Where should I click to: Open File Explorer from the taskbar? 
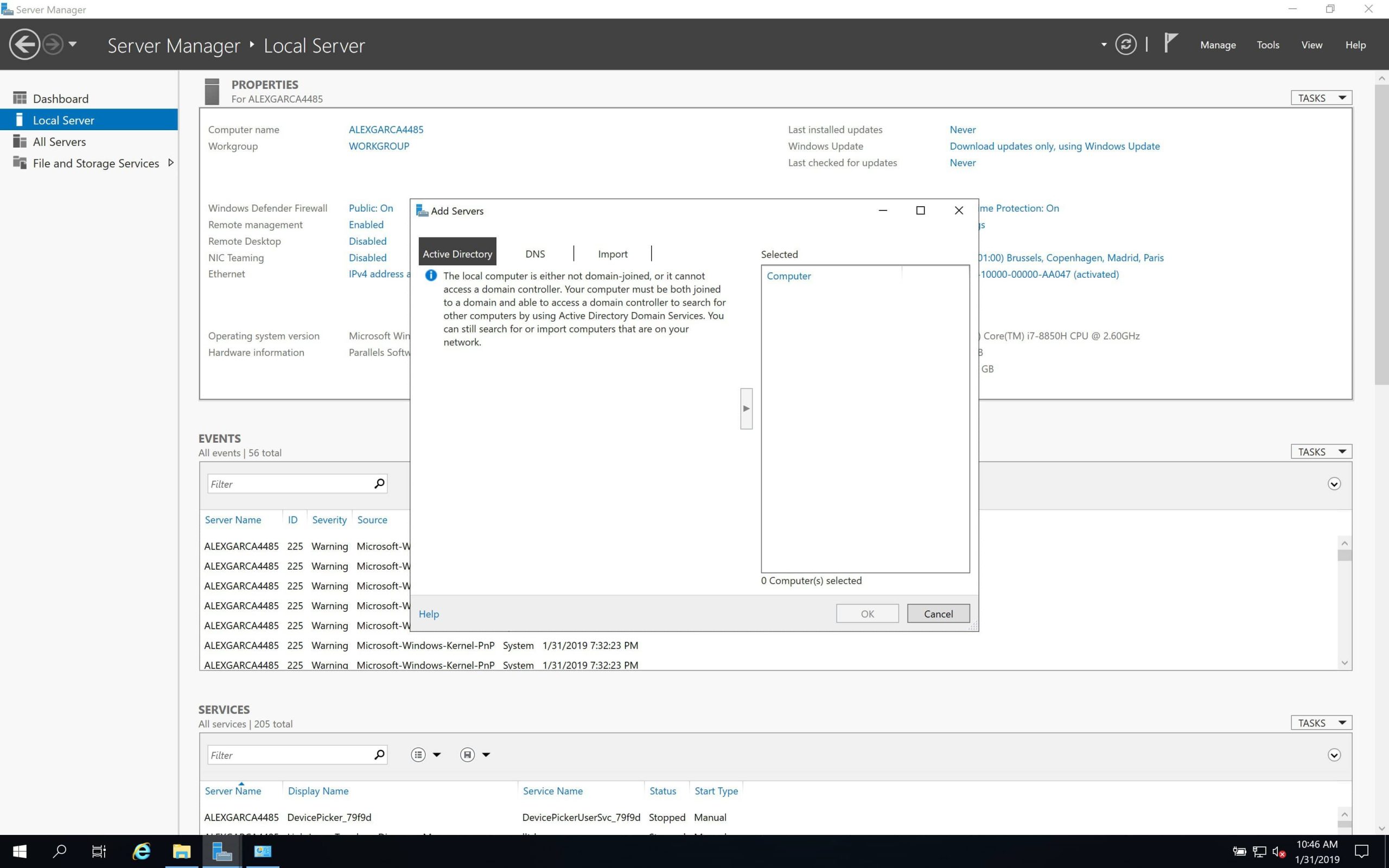(181, 851)
